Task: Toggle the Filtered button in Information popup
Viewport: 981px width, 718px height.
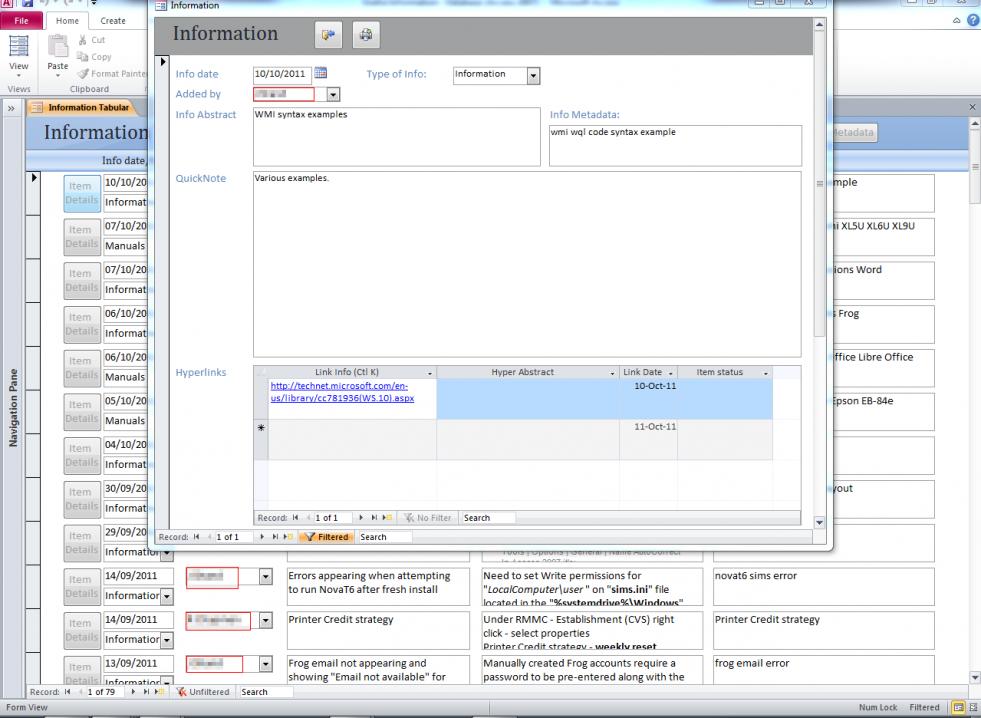Action: [327, 537]
